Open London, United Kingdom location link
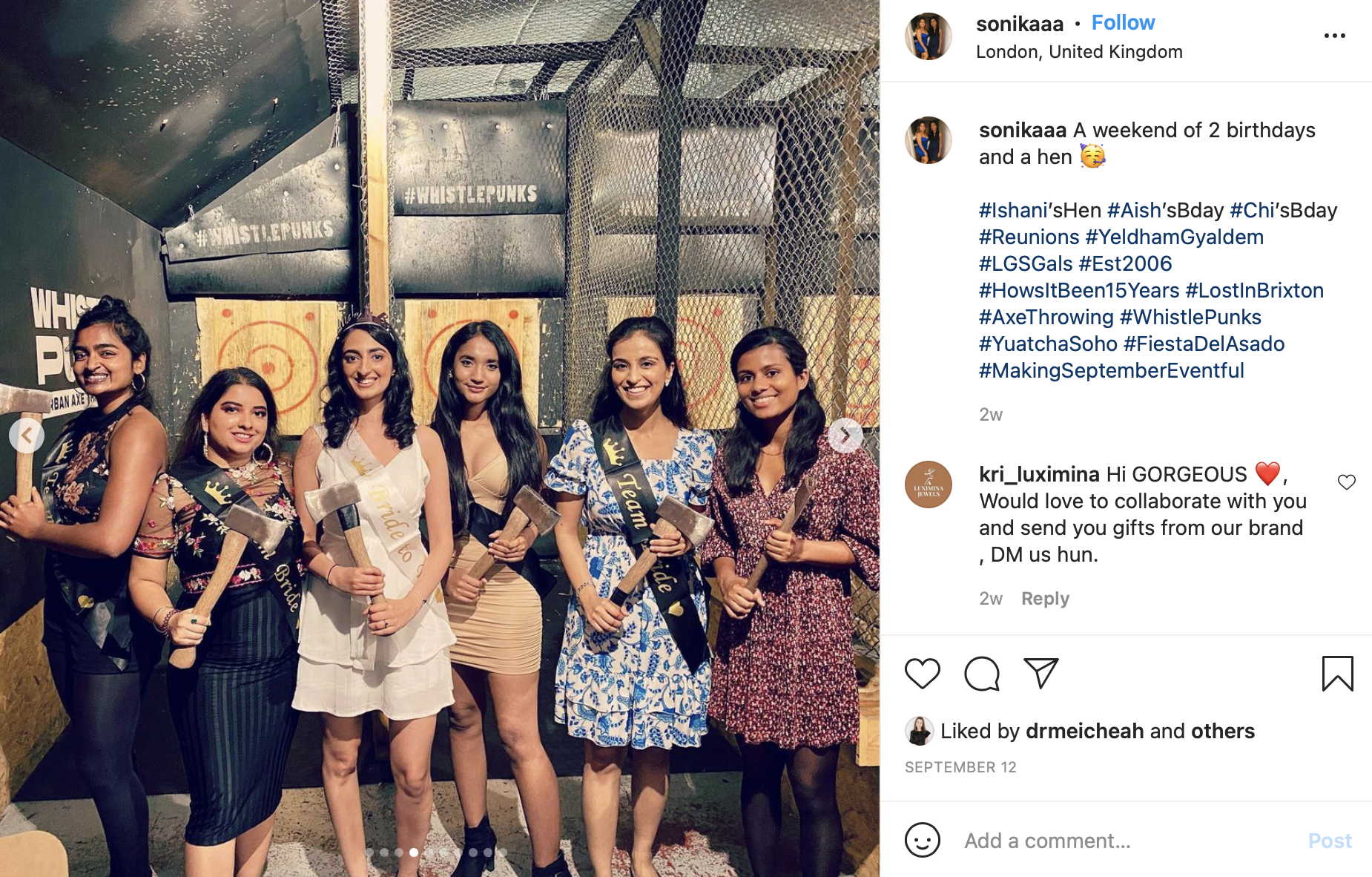 1079,52
